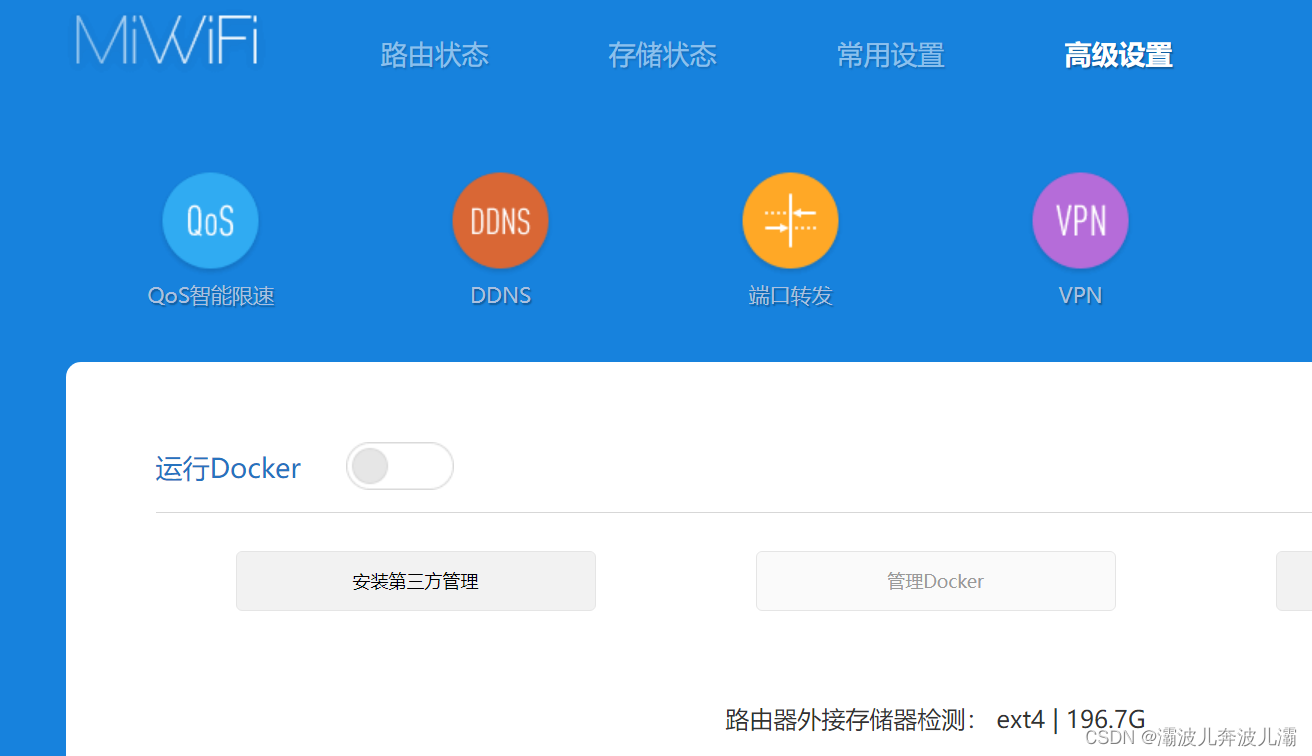Open the DDNS settings icon
The height and width of the screenshot is (756, 1312).
click(x=500, y=221)
